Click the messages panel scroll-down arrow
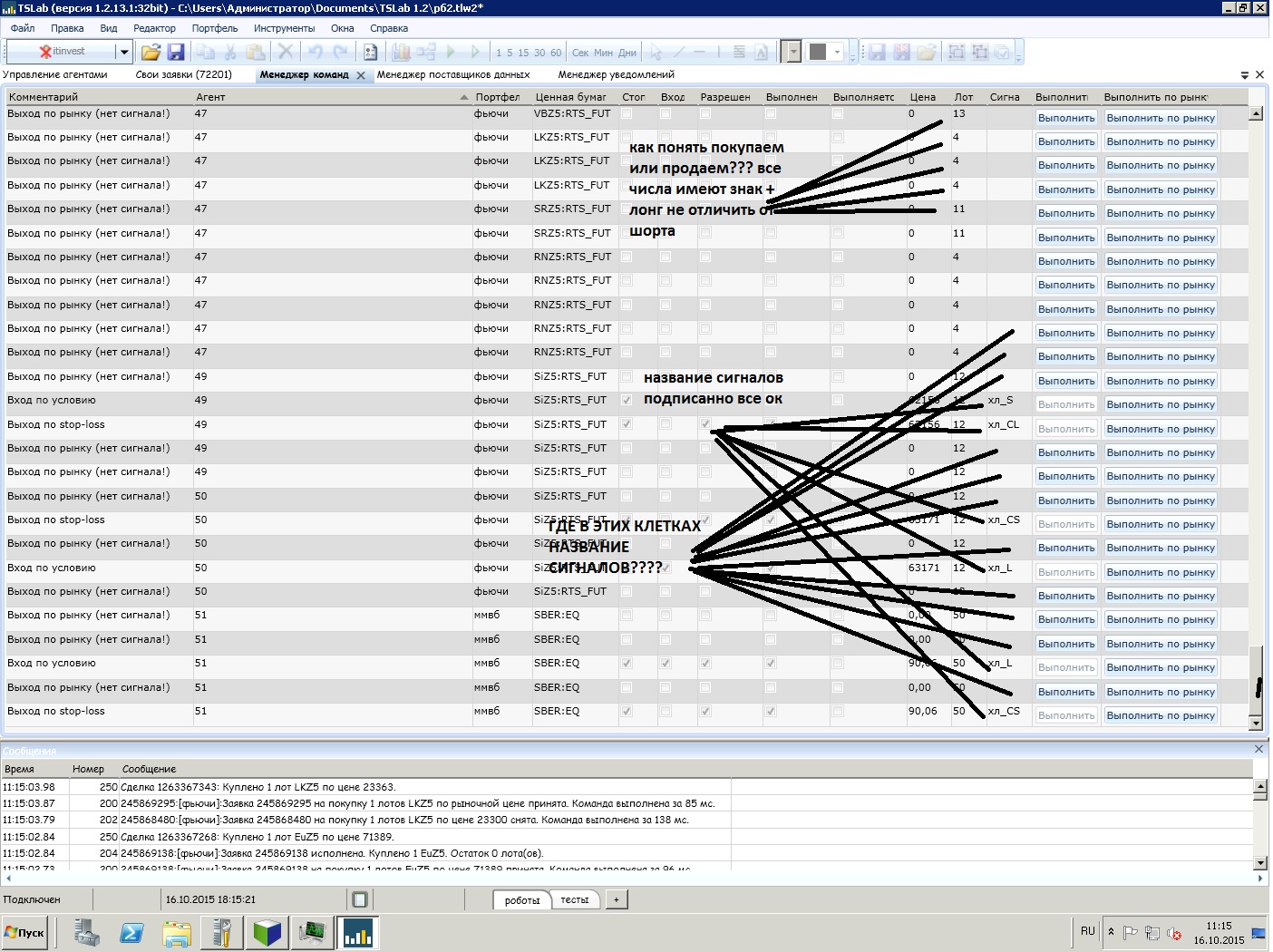This screenshot has height=952, width=1273. (x=1260, y=862)
